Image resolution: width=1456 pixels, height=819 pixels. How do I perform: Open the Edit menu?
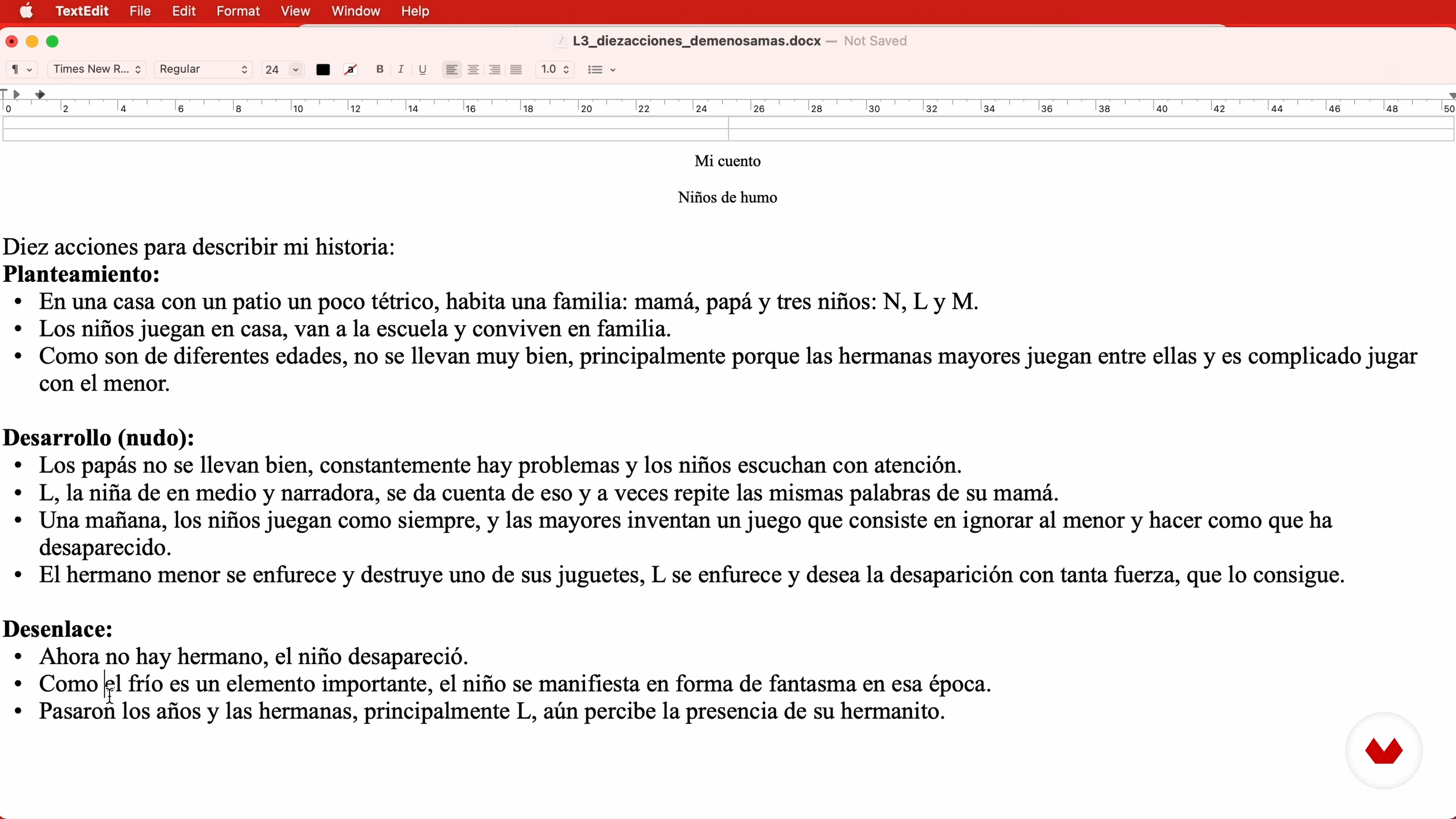coord(184,11)
